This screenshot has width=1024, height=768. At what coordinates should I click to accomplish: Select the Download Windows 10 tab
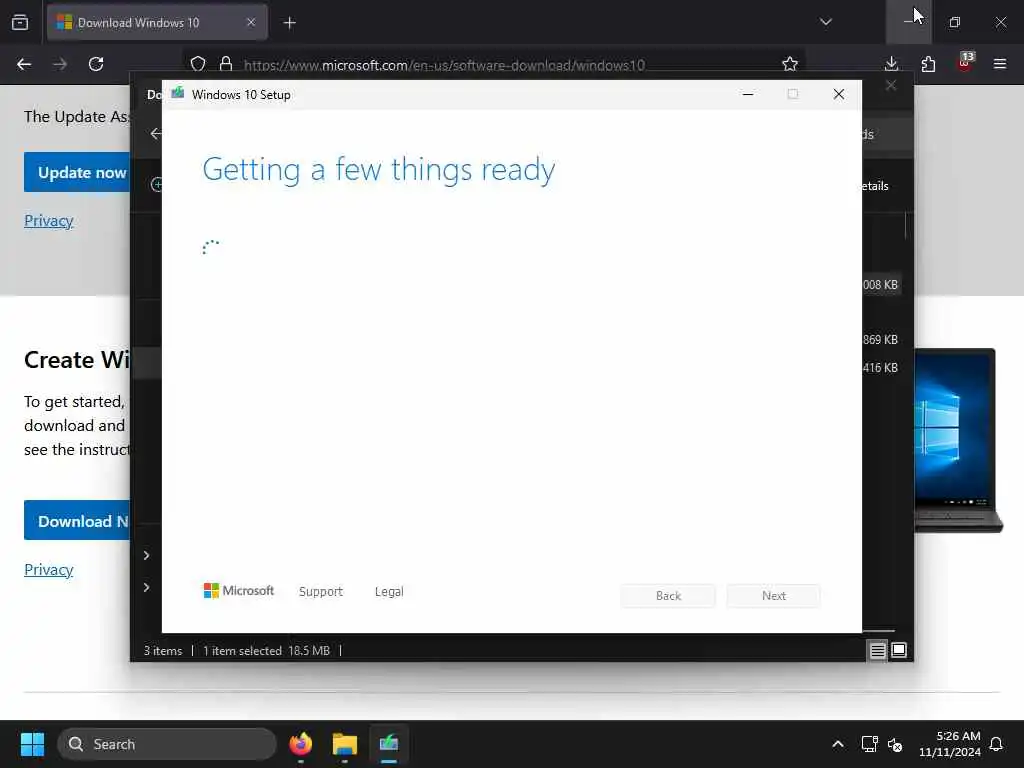click(x=157, y=22)
